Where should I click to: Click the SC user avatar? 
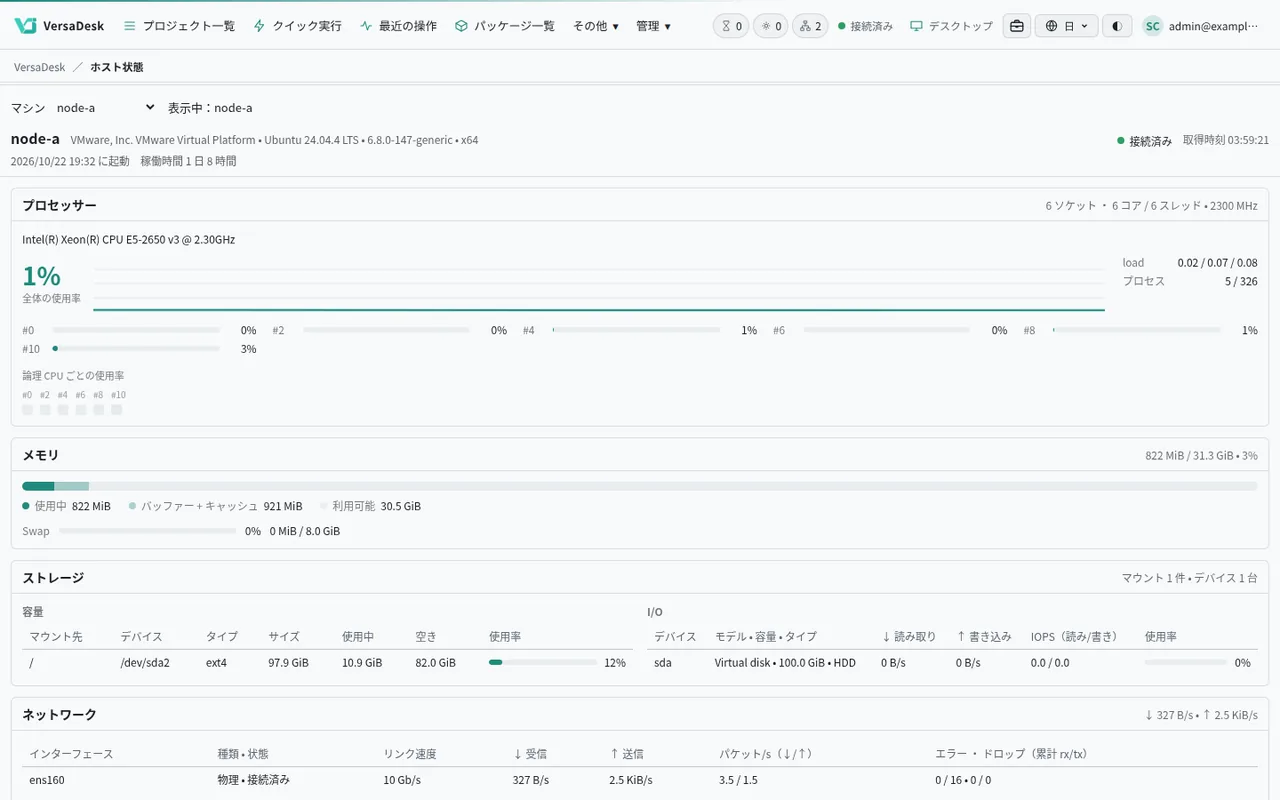[1153, 26]
